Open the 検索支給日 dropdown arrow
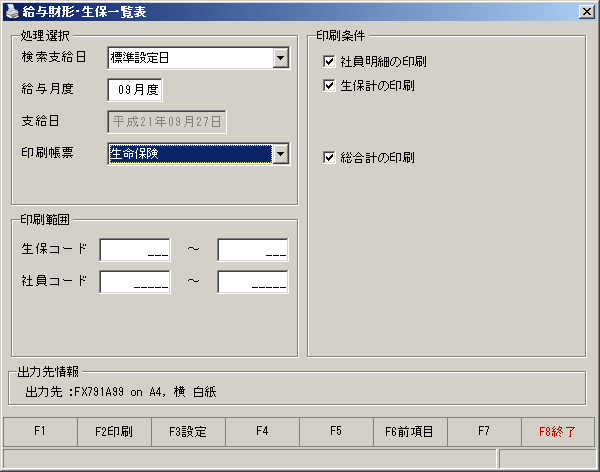The width and height of the screenshot is (600, 472). pyautogui.click(x=281, y=58)
